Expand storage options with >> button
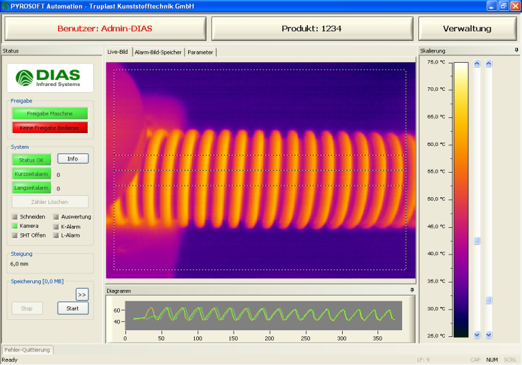This screenshot has height=365, width=522. tap(82, 295)
